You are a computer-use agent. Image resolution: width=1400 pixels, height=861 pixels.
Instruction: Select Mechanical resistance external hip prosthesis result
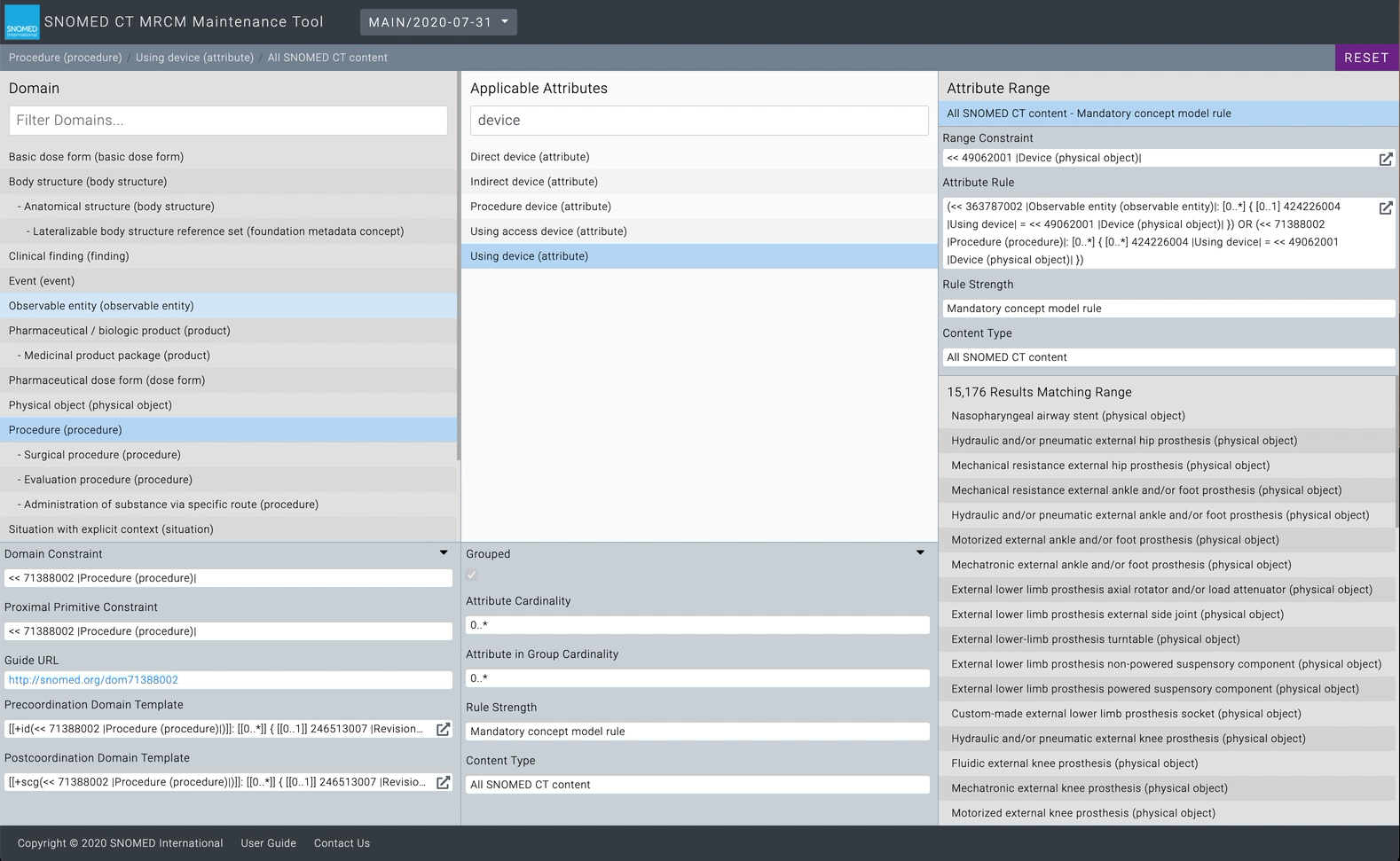pos(1167,466)
